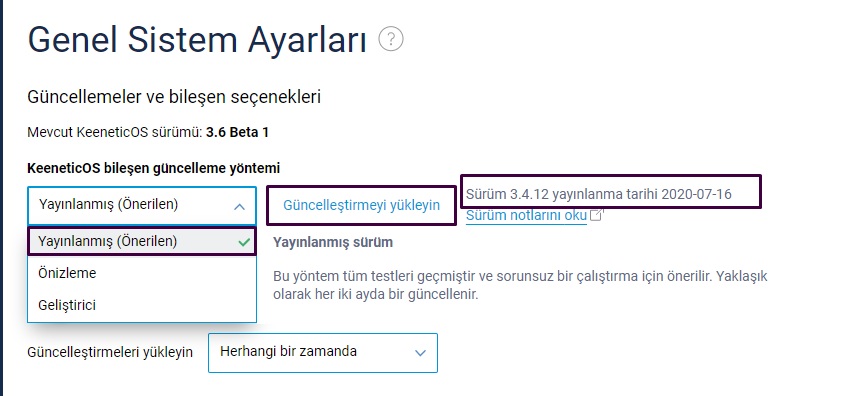Open the Herhangi bir zamanda dropdown

click(x=323, y=353)
